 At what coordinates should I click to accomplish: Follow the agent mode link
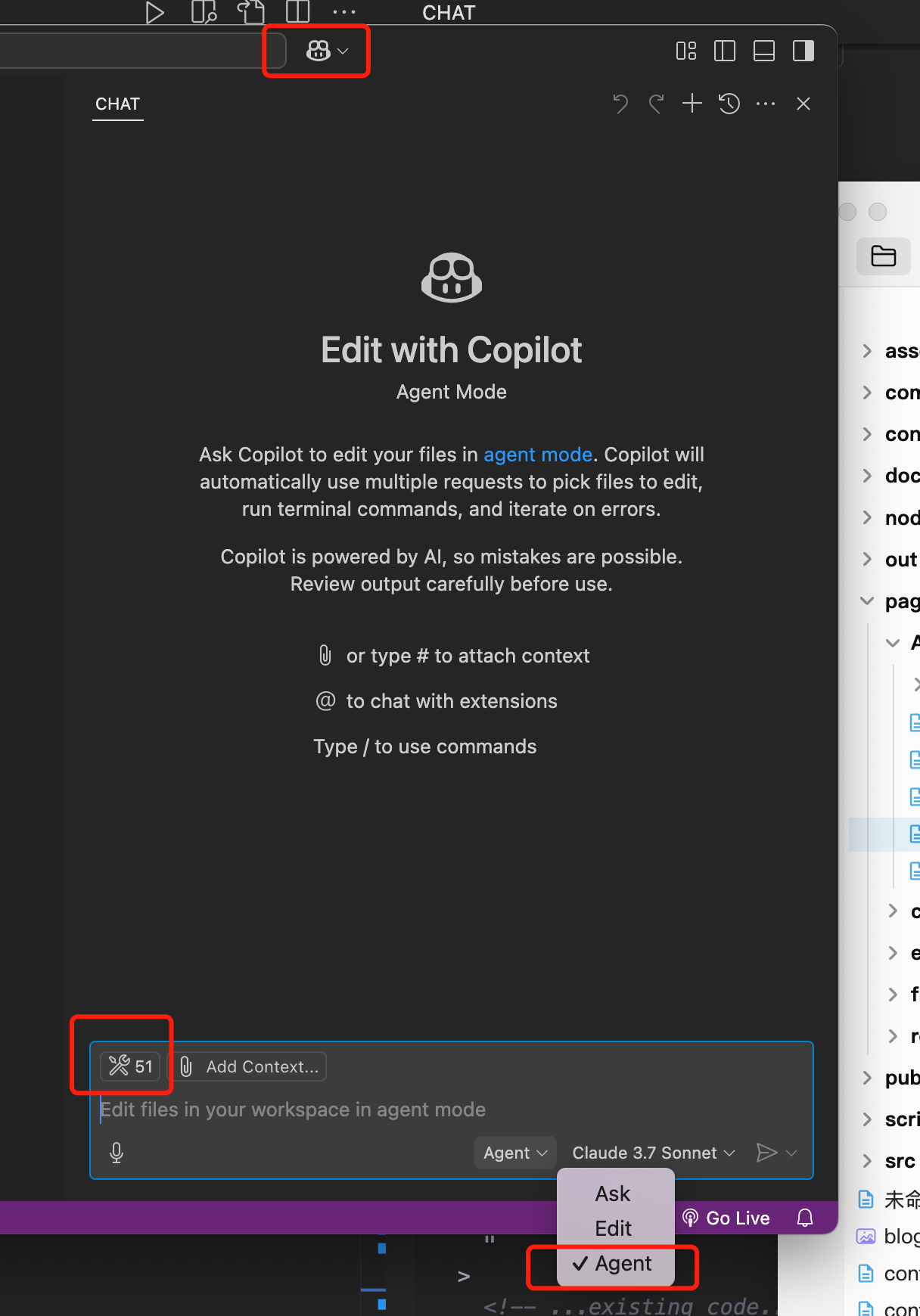(x=538, y=455)
